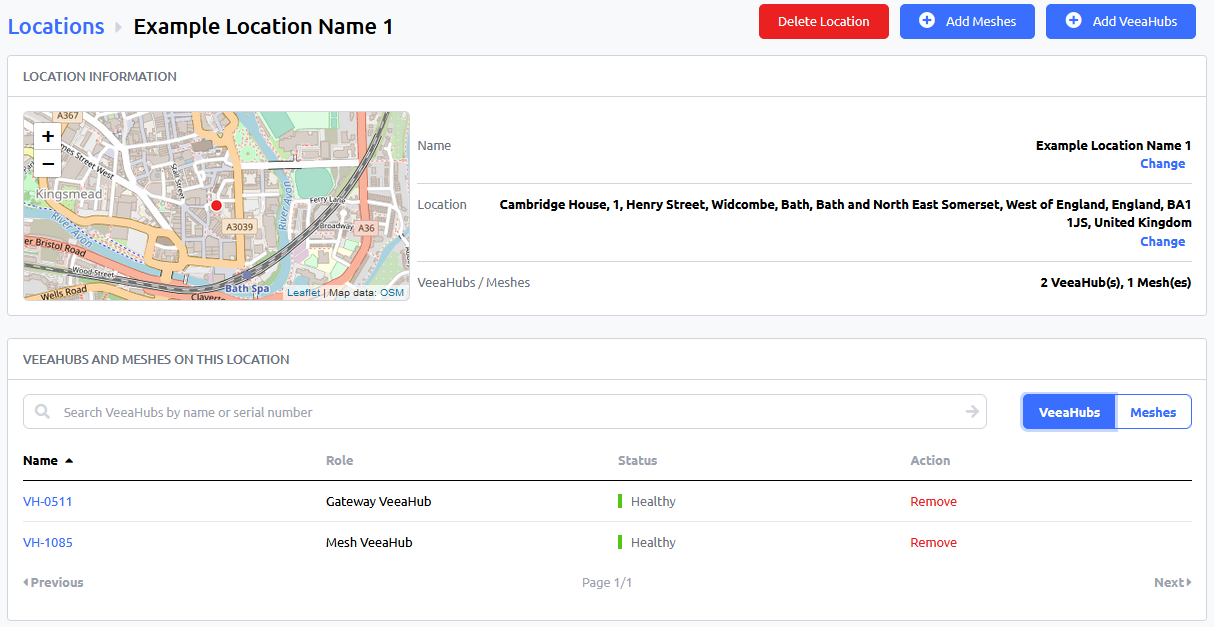
Task: Go to the Previous page
Action: [x=53, y=583]
